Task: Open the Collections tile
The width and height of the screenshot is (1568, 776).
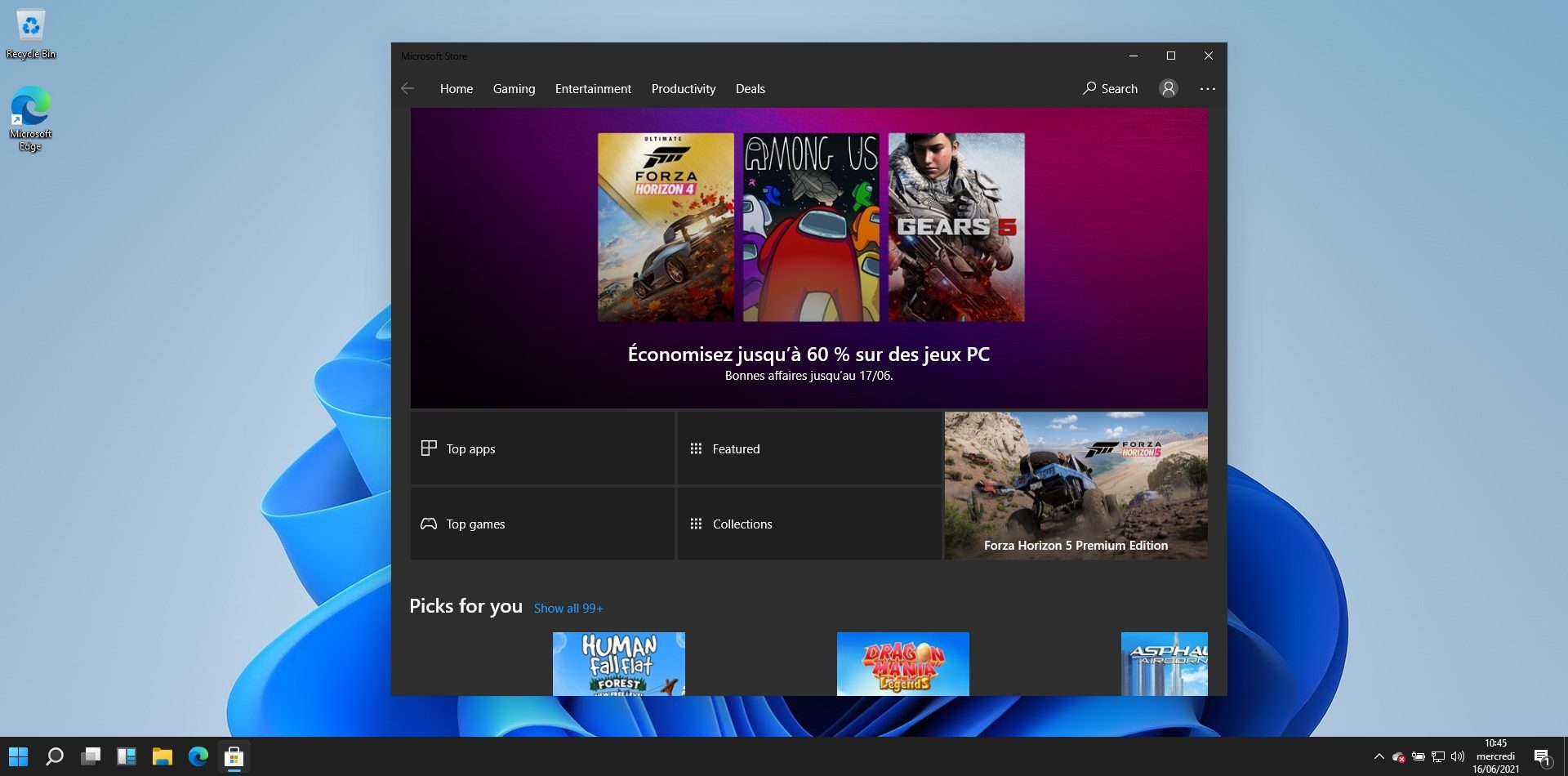Action: (x=809, y=524)
